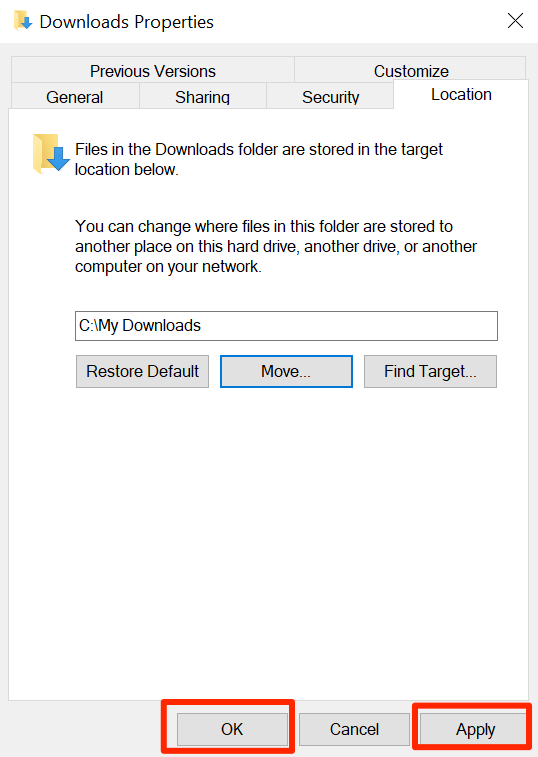Image resolution: width=538 pixels, height=757 pixels.
Task: Click the 'You can change where files' paragraph
Action: click(276, 246)
